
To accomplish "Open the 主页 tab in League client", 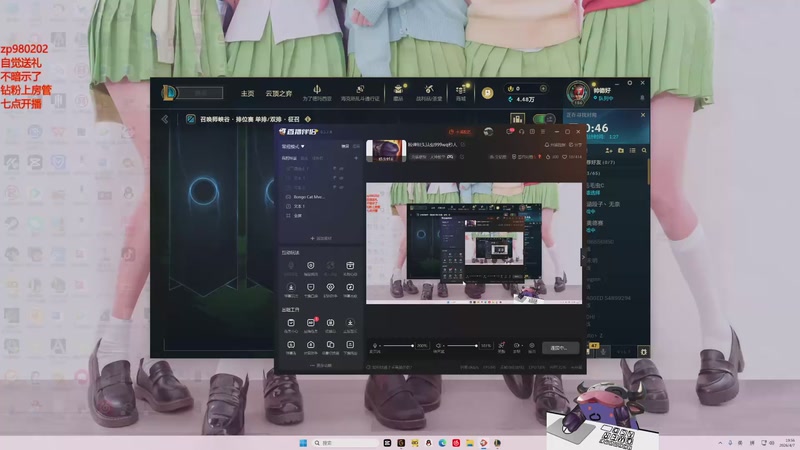I will [247, 93].
